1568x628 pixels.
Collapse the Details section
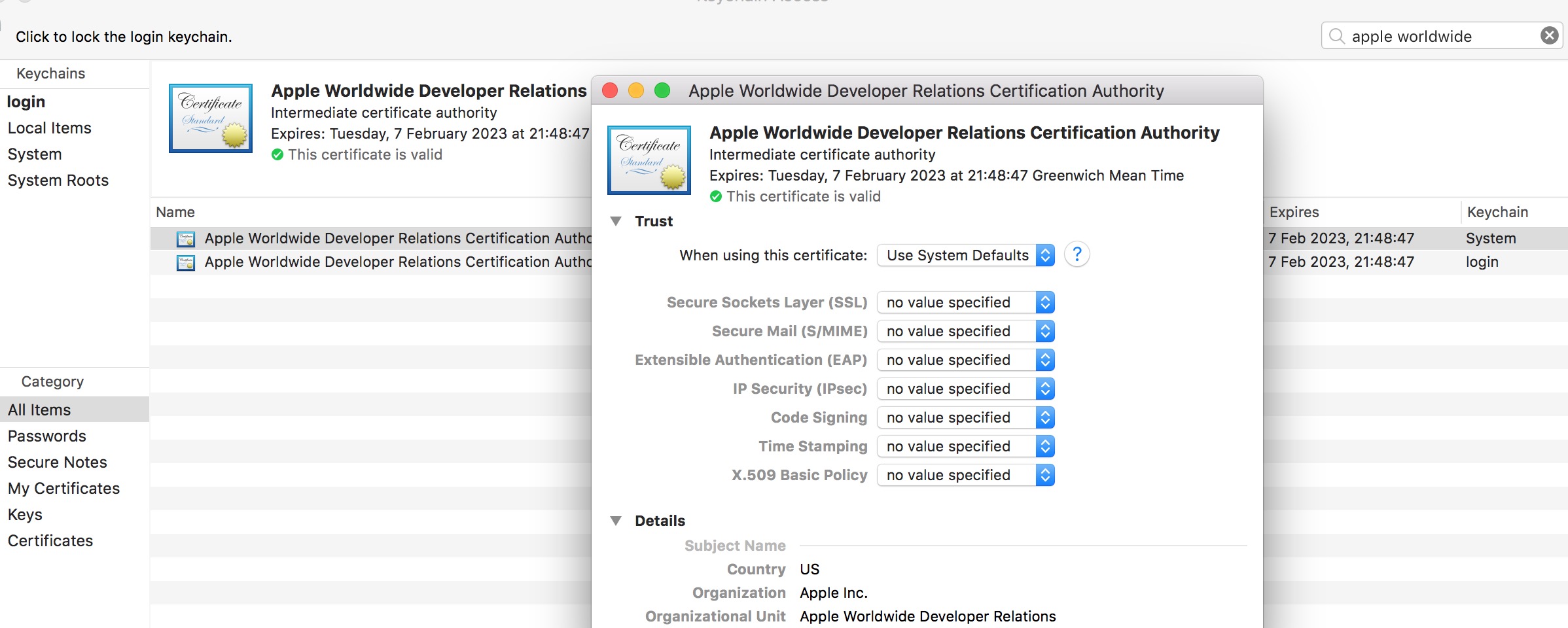coord(616,521)
